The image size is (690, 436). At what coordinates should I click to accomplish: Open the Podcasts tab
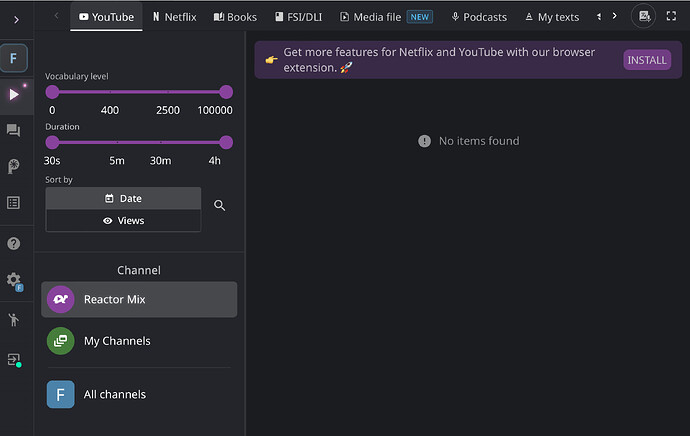[479, 17]
